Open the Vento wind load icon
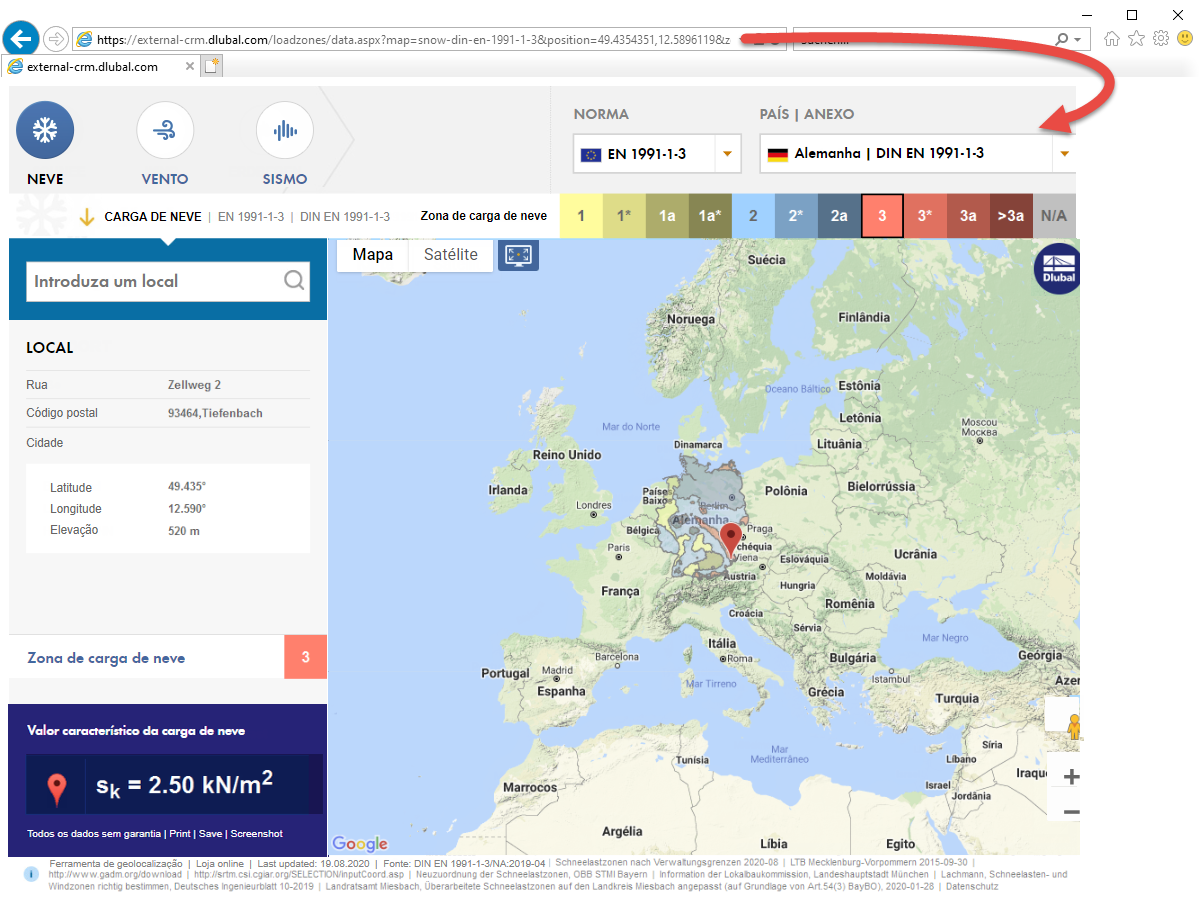Viewport: 1200px width, 900px height. click(x=165, y=130)
